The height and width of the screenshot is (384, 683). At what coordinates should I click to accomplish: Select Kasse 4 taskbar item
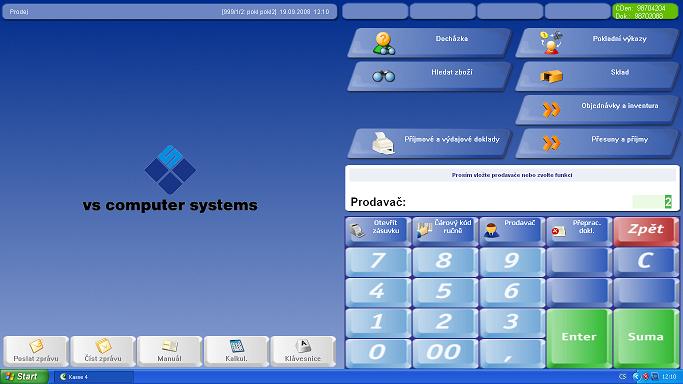coord(94,377)
